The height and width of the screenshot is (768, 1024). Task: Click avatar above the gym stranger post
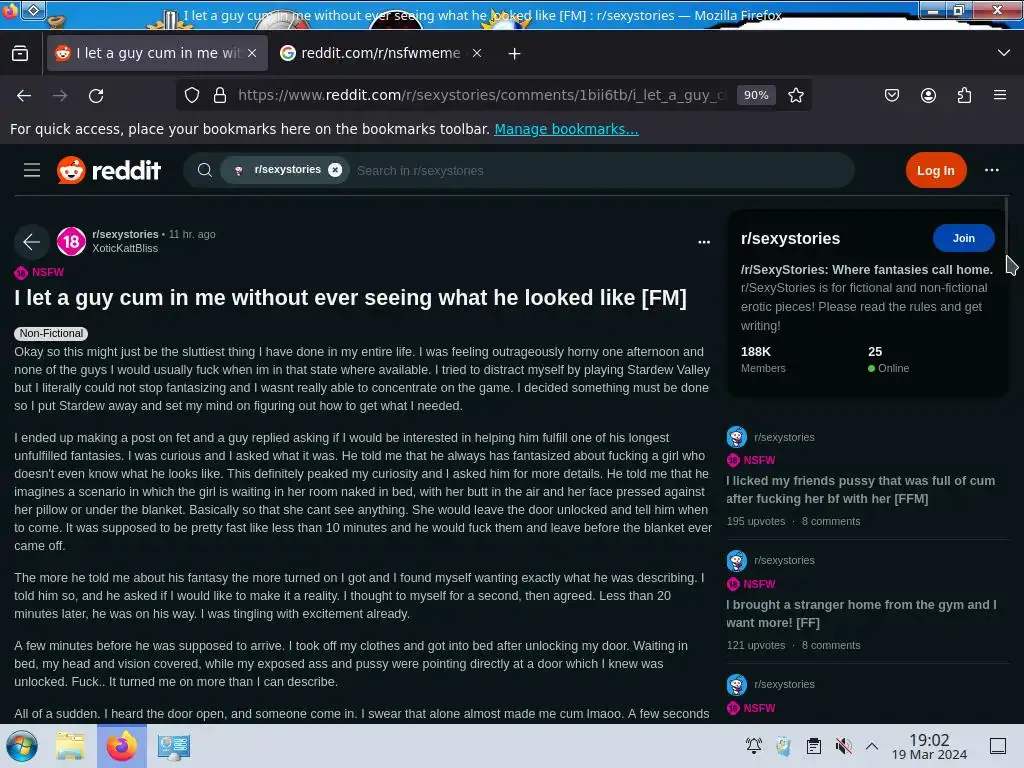[737, 560]
